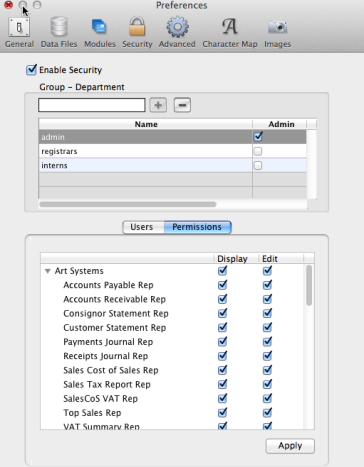
Task: Check Admin box for registrars group
Action: pos(258,151)
